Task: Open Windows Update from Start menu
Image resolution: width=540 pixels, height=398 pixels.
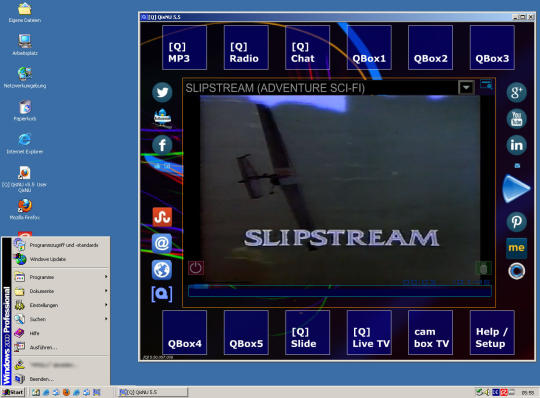Action: point(61,259)
